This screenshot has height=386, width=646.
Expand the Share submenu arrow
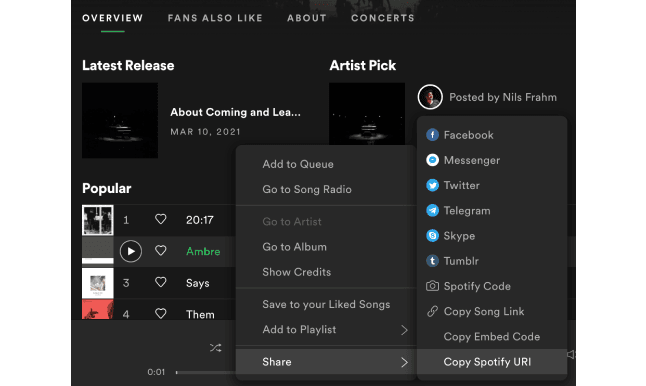404,362
